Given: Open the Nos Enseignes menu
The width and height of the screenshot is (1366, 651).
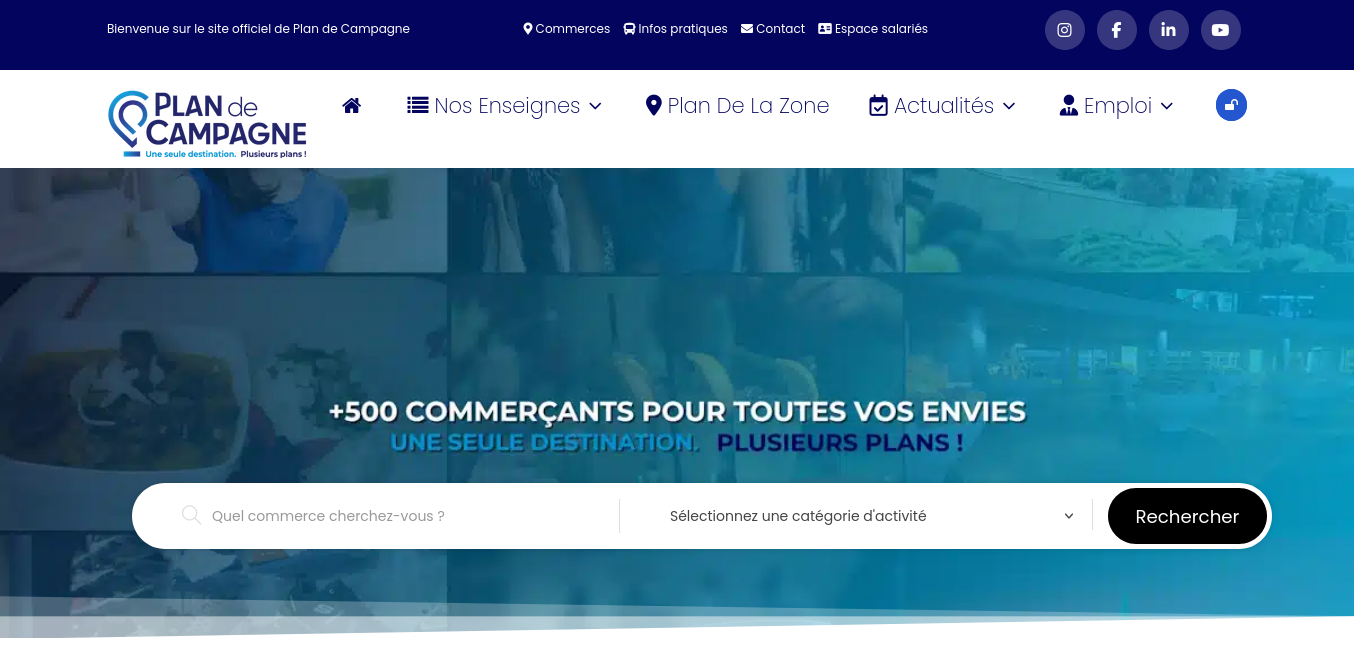Looking at the screenshot, I should click(x=504, y=106).
